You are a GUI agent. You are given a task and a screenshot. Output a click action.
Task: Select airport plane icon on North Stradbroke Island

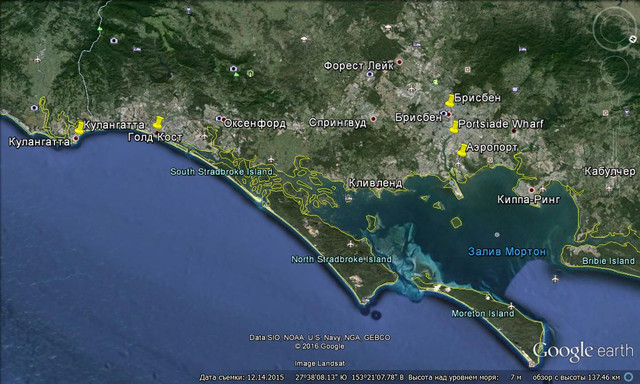pos(350,244)
